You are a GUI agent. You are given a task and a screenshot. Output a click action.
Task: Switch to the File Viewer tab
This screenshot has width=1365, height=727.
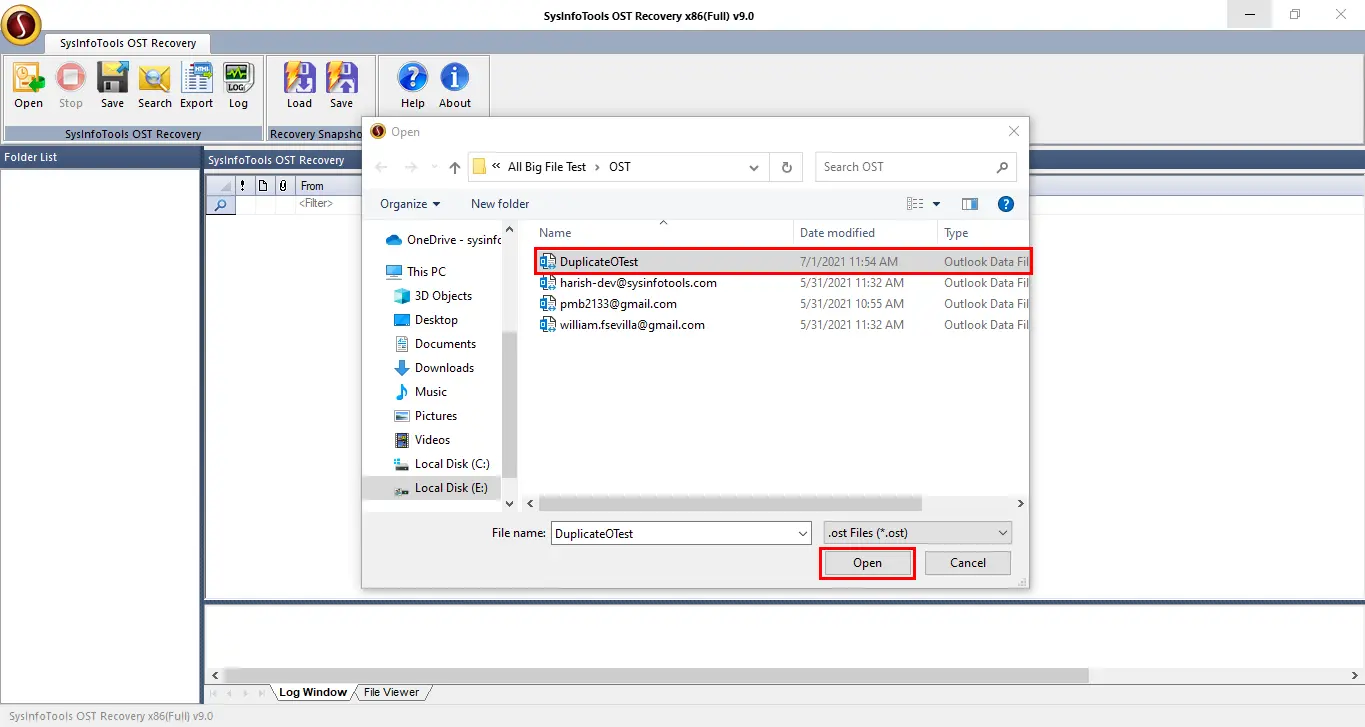point(391,692)
